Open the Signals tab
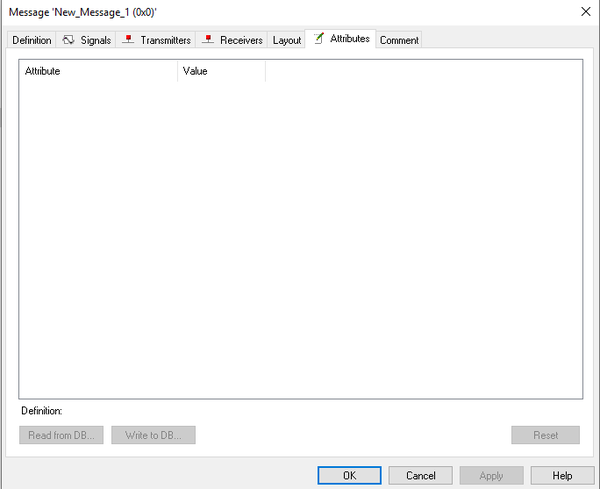 86,40
